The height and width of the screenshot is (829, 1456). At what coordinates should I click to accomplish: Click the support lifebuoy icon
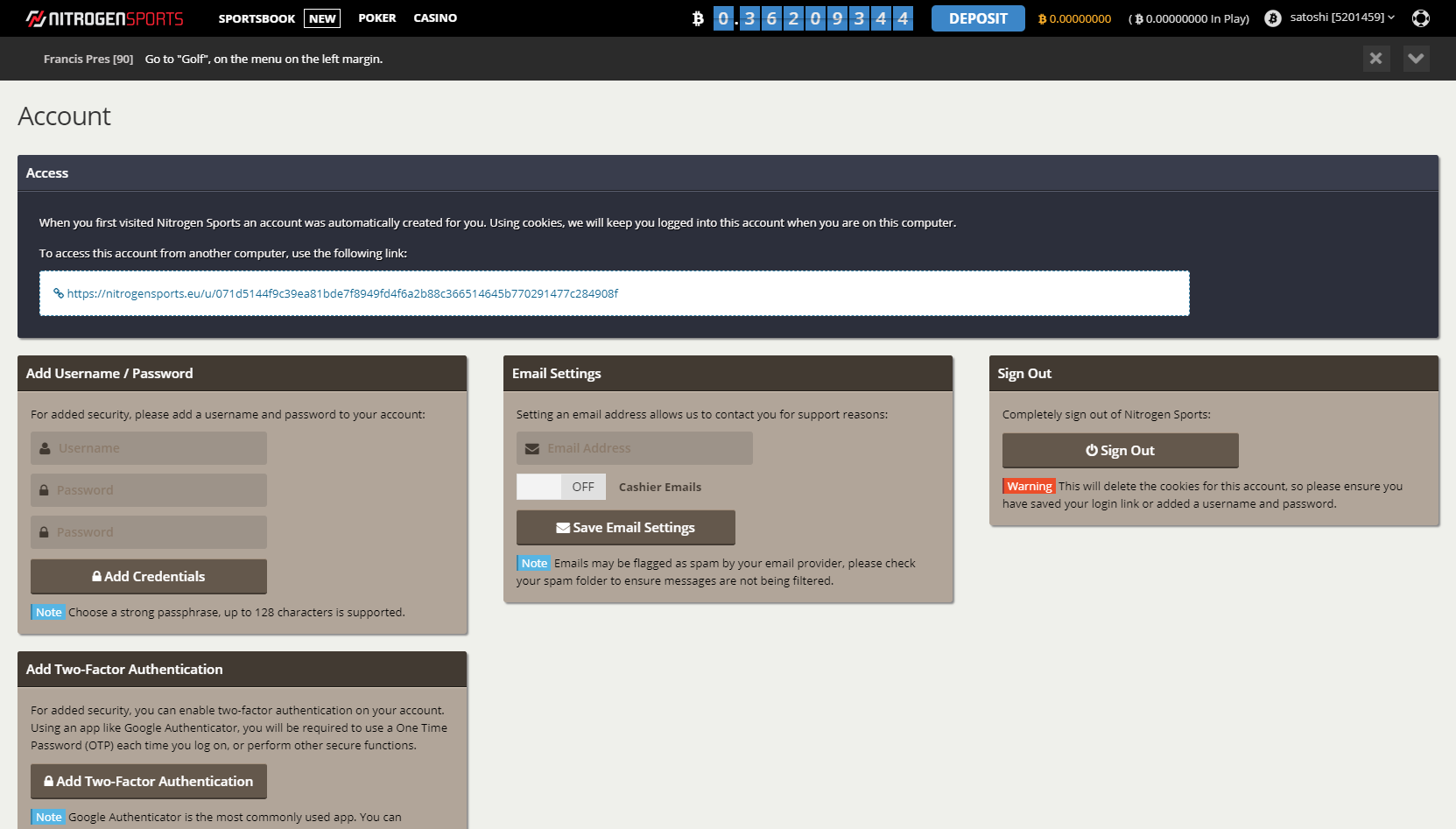pos(1421,18)
